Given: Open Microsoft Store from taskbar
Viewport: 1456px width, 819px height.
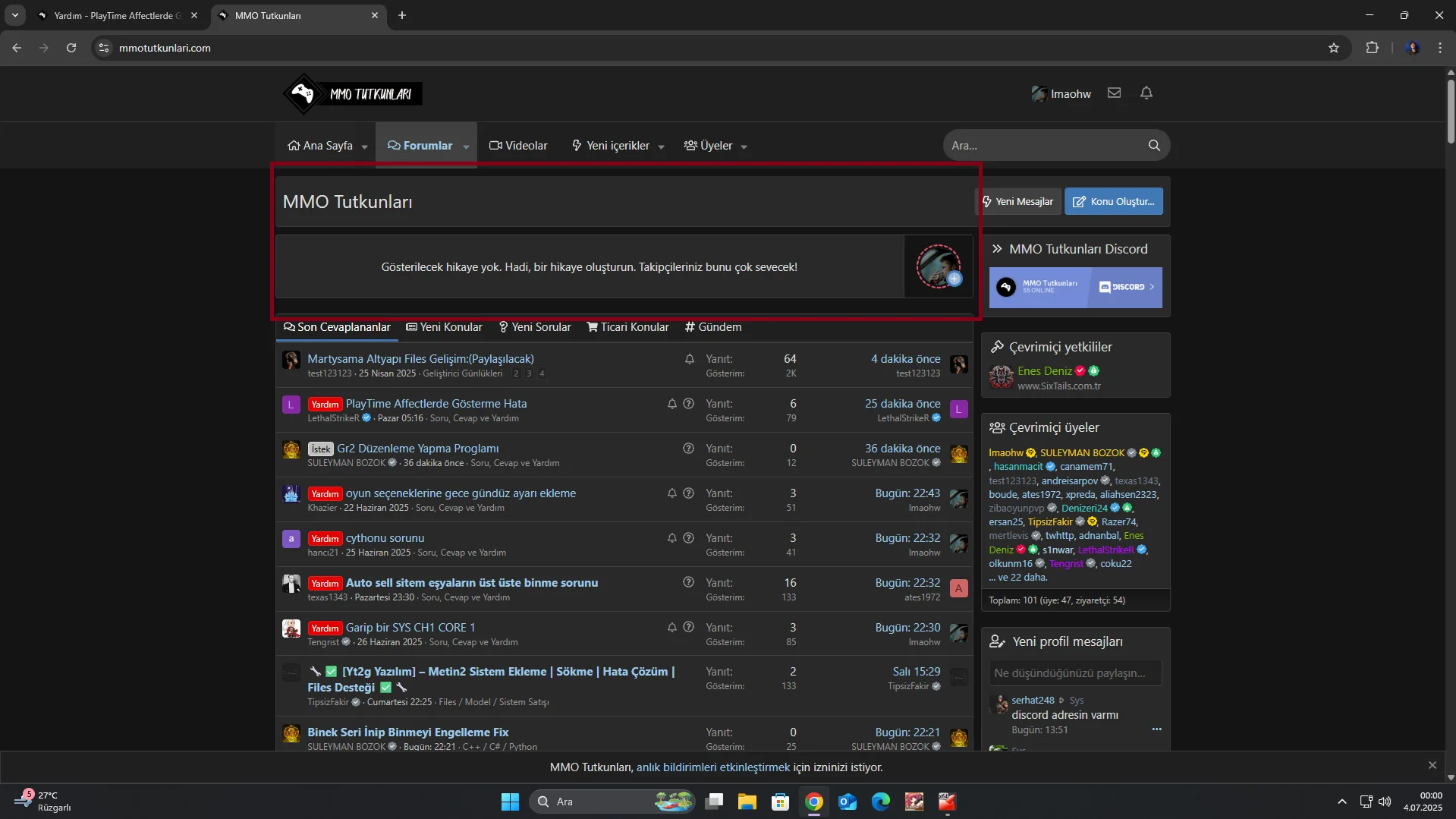Looking at the screenshot, I should [x=781, y=802].
